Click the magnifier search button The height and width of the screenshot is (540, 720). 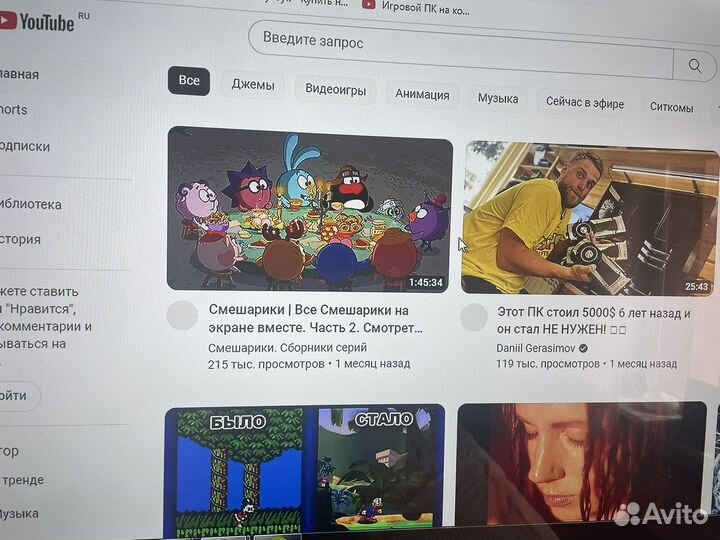tap(694, 66)
